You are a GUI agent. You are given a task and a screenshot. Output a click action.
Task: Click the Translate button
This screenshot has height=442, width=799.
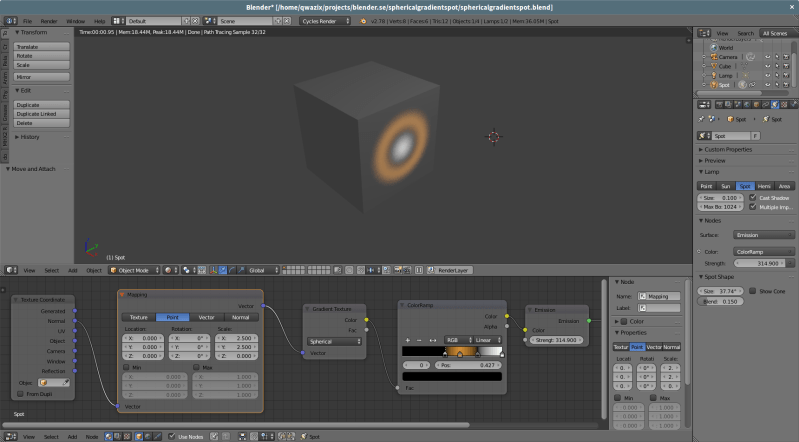(41, 46)
